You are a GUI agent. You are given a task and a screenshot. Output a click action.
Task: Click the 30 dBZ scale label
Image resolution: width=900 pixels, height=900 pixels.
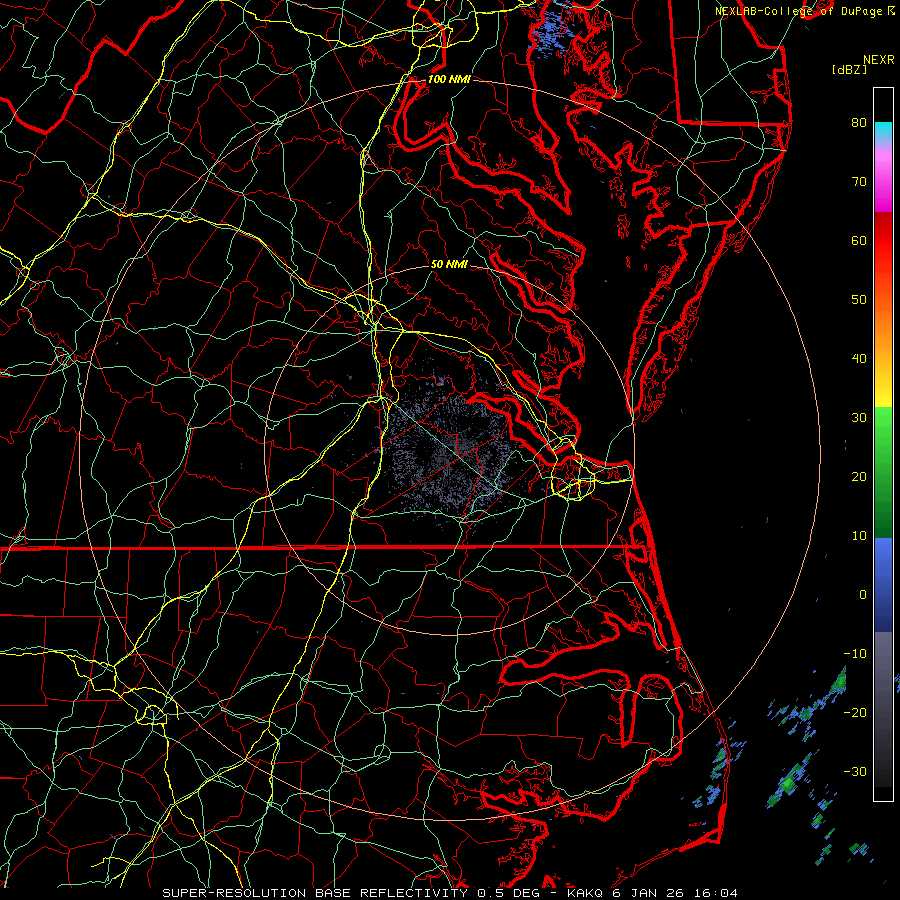tap(859, 417)
